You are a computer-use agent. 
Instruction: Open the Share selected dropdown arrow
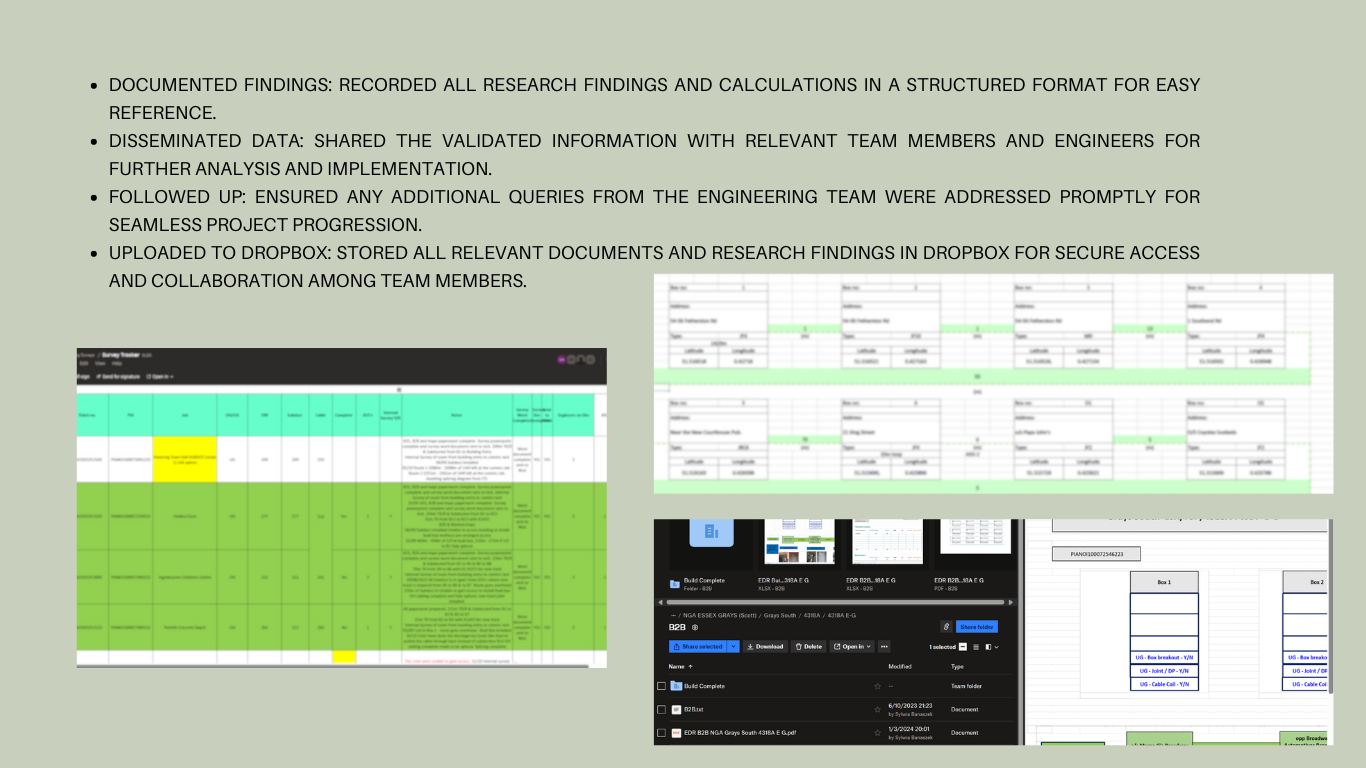(734, 646)
